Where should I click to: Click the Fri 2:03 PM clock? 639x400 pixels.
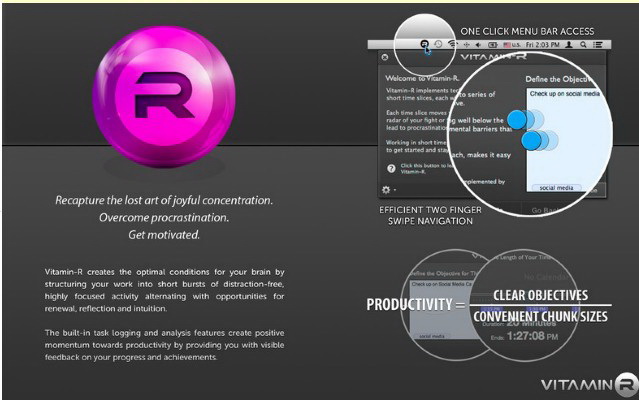542,45
